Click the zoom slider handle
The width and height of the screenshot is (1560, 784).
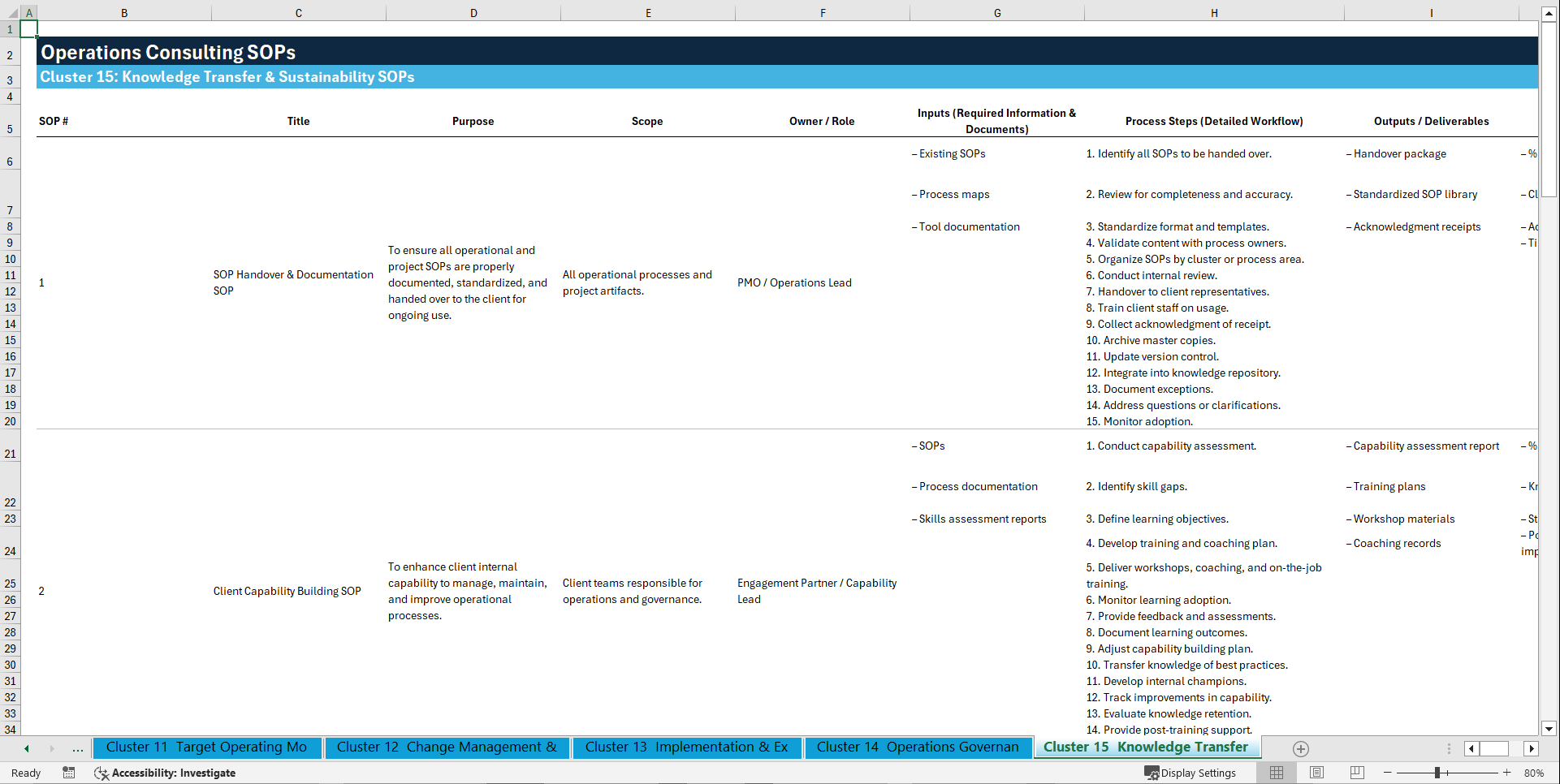[x=1436, y=773]
